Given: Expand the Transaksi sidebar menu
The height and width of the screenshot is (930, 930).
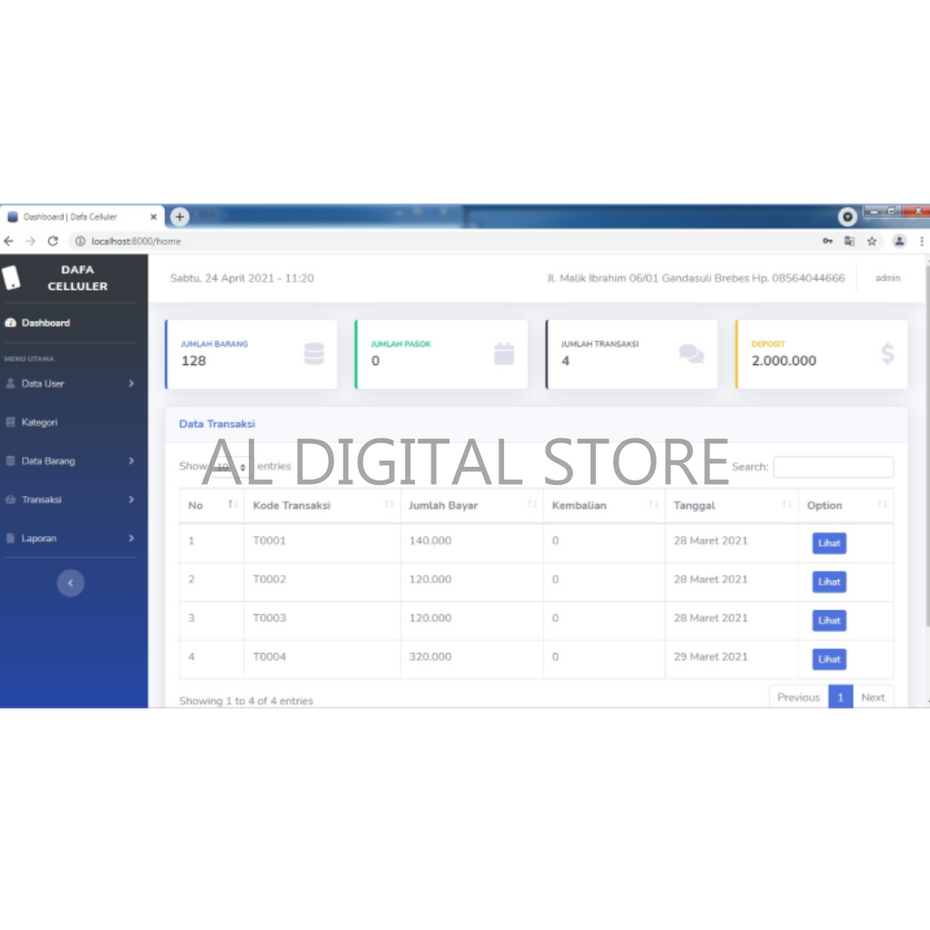Looking at the screenshot, I should click(x=70, y=499).
